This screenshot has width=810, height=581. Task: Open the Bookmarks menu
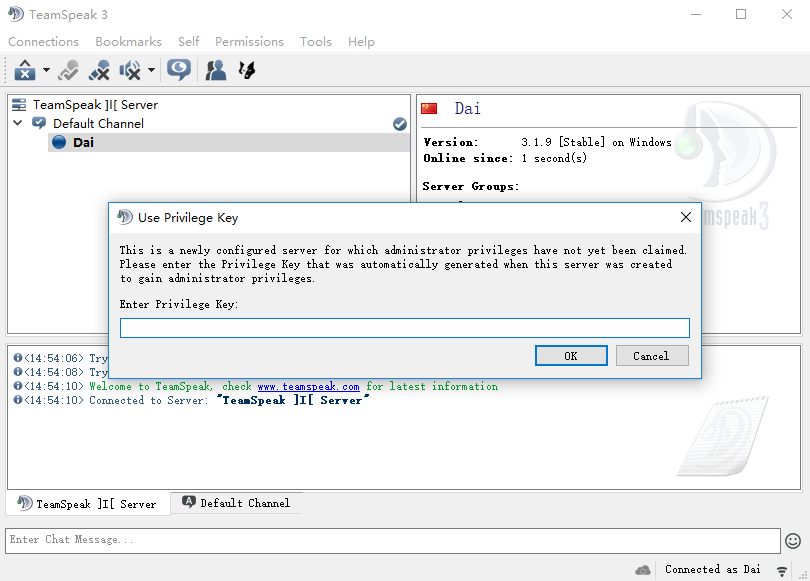(128, 42)
